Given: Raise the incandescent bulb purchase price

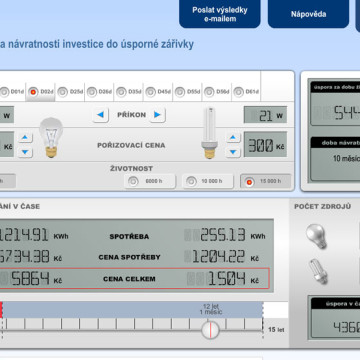Looking at the screenshot, I should point(25,137).
